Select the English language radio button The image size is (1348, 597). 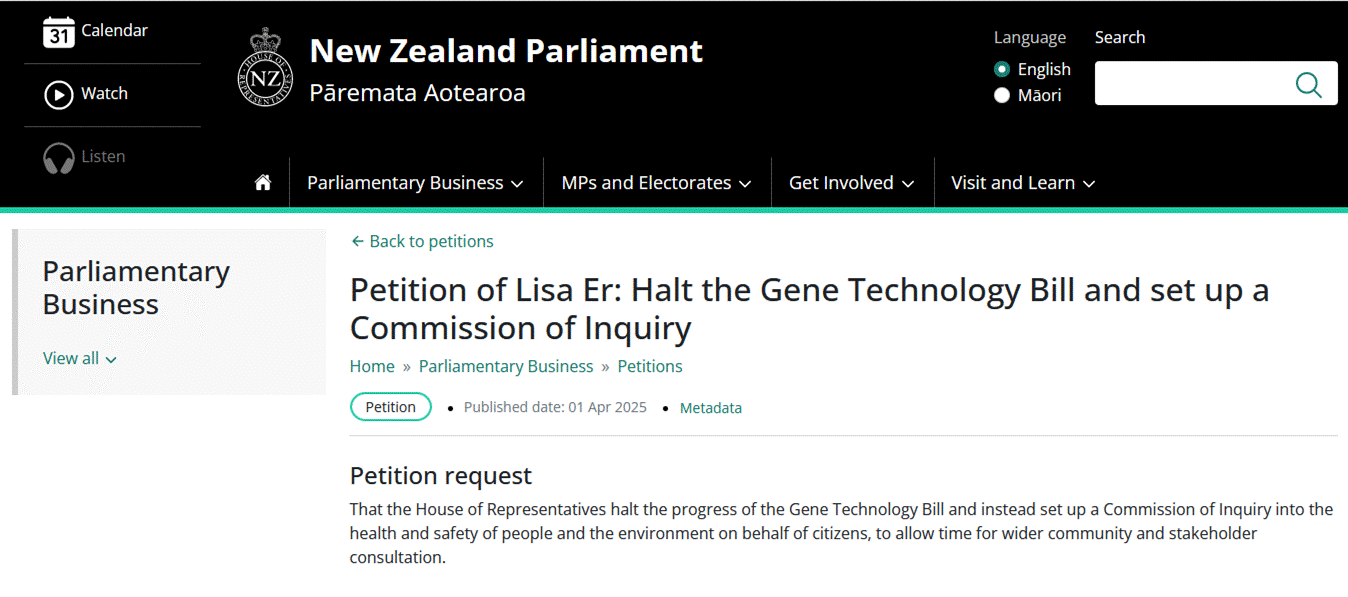[1002, 70]
